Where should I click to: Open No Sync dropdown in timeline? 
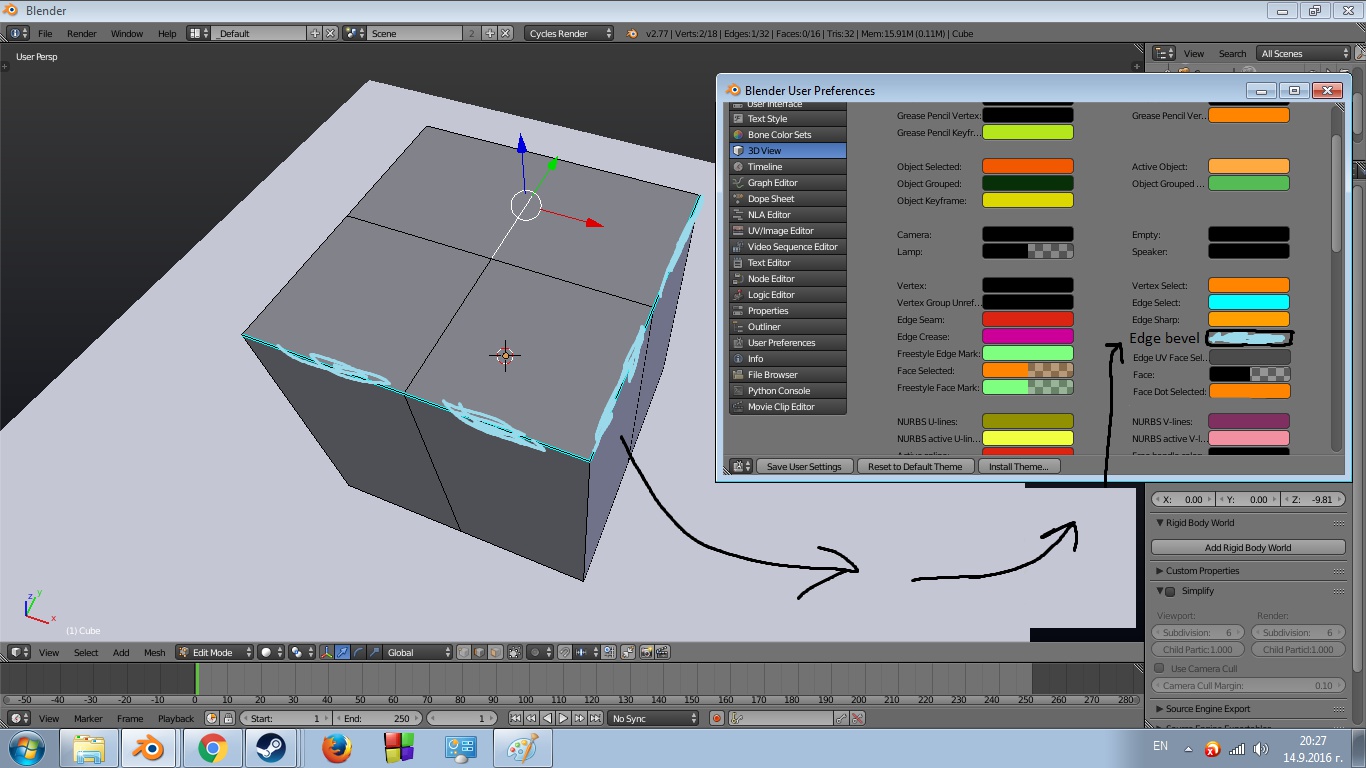[653, 718]
